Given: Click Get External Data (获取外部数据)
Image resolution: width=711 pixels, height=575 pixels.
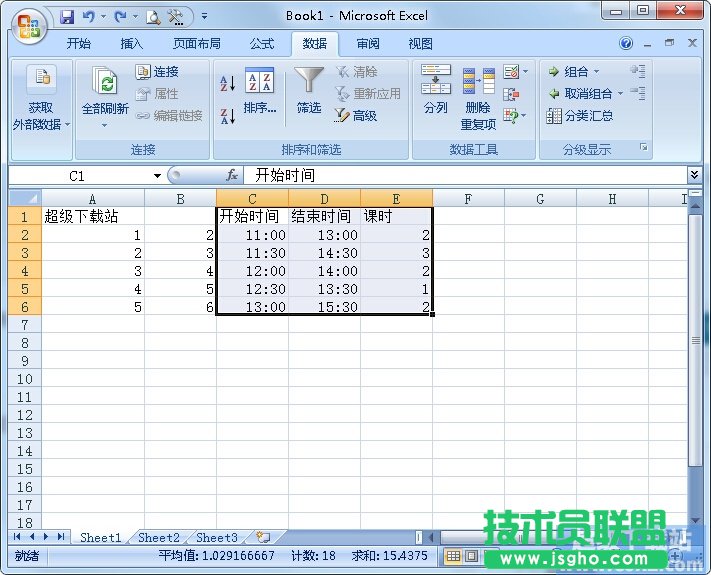Looking at the screenshot, I should click(41, 97).
